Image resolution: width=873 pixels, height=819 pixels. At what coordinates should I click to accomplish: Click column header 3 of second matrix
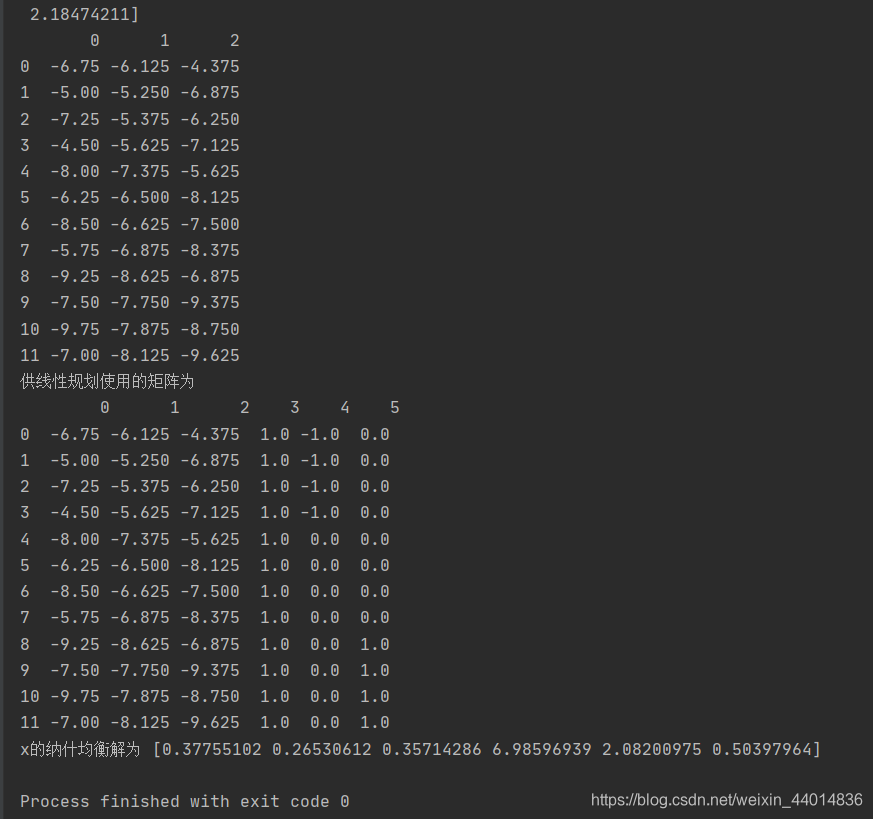point(295,408)
